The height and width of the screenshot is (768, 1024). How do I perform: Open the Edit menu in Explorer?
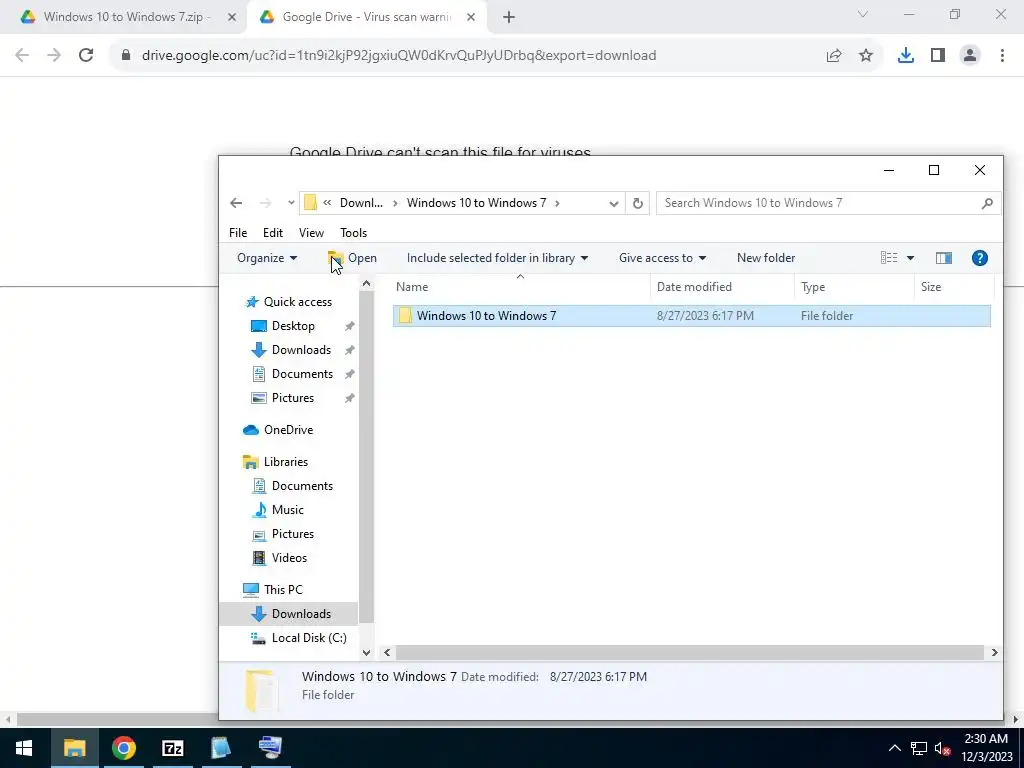point(272,233)
